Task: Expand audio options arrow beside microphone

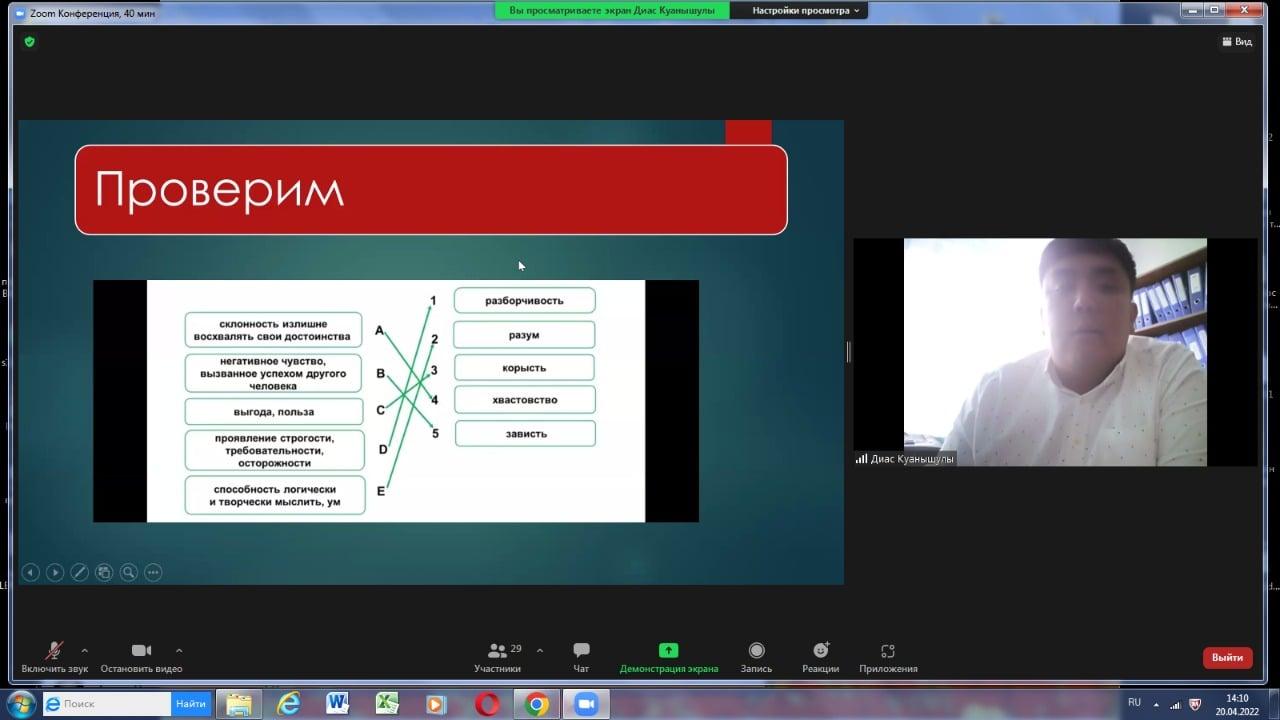Action: 84,650
